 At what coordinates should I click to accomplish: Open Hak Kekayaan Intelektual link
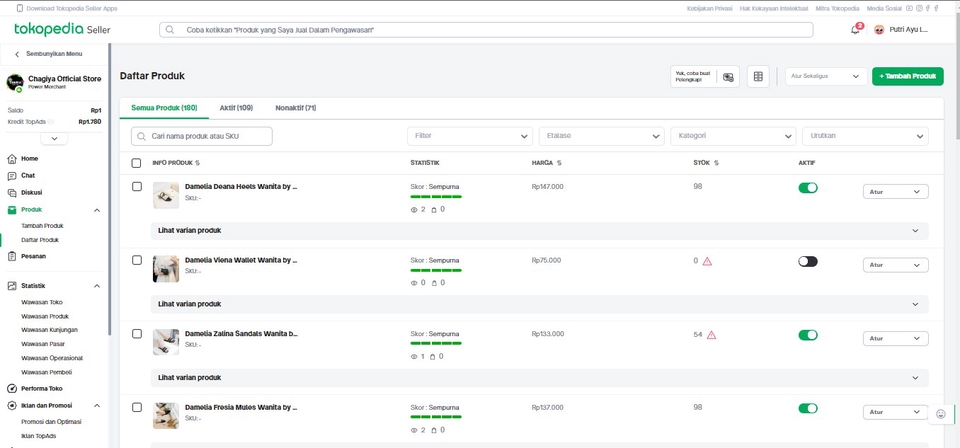click(x=774, y=9)
